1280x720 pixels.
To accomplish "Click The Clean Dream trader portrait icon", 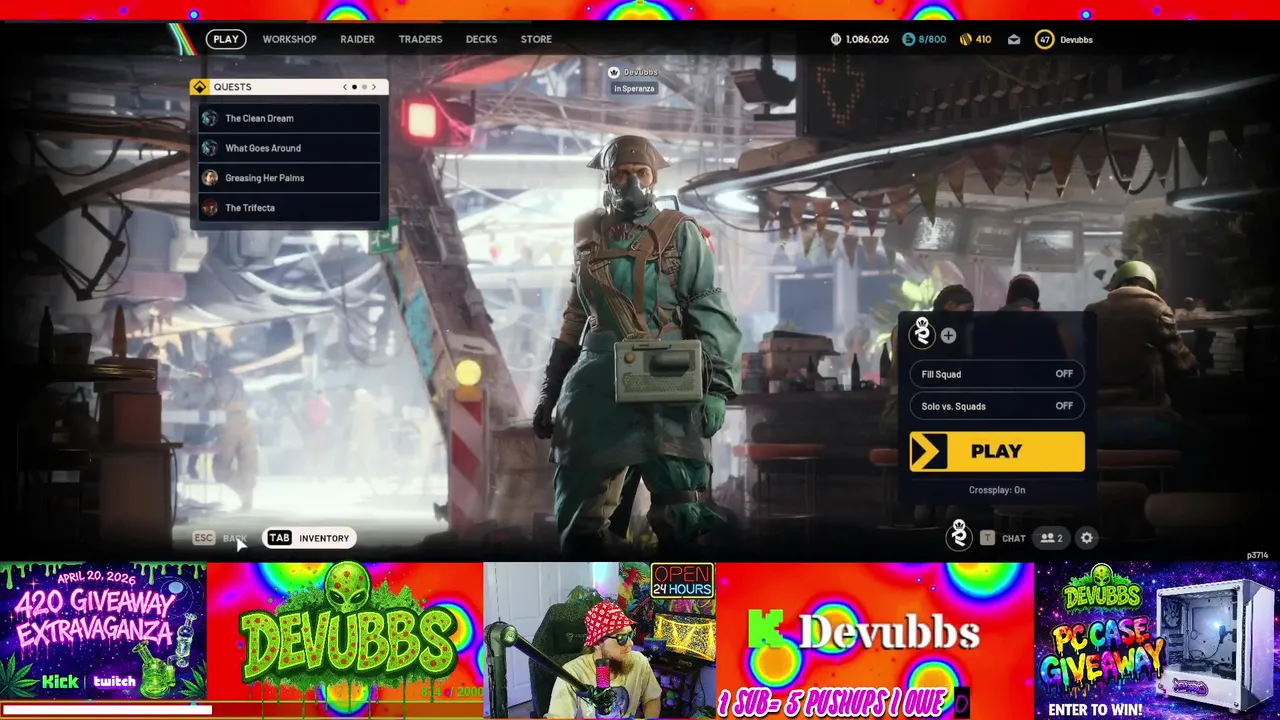I will tap(209, 118).
